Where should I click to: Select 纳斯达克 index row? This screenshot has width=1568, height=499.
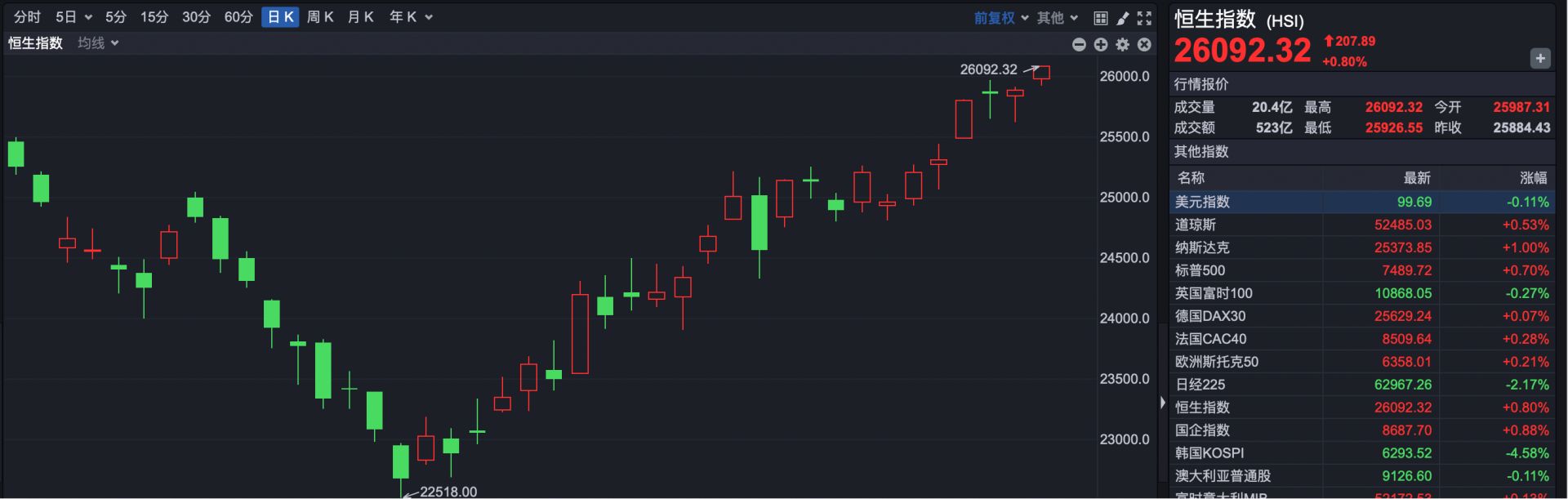point(1362,247)
